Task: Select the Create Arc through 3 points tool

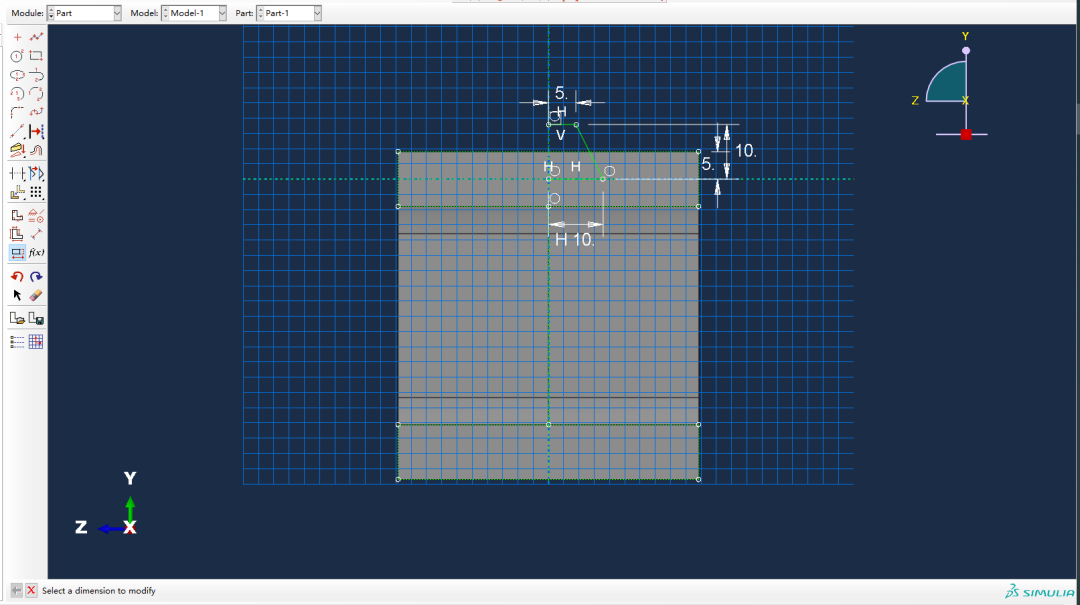Action: (37, 93)
